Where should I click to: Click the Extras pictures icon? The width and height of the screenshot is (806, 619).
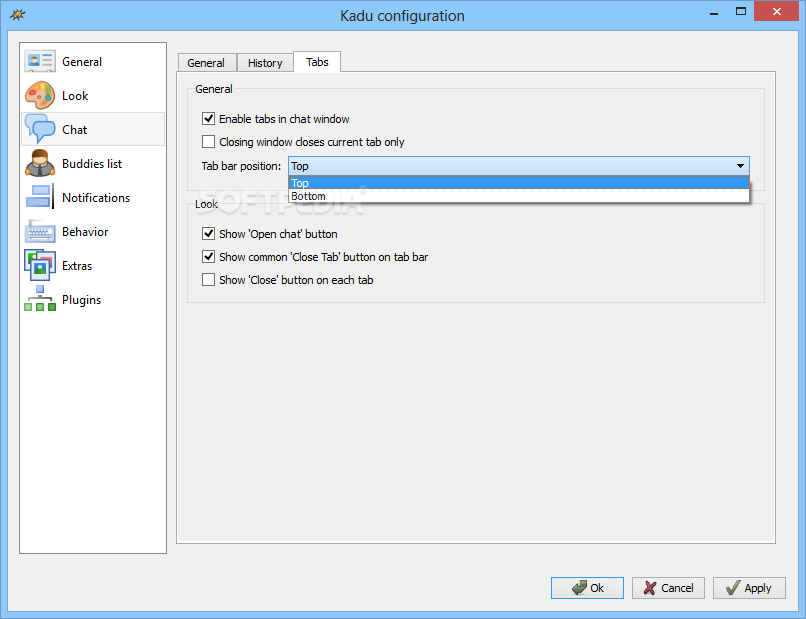click(x=40, y=265)
